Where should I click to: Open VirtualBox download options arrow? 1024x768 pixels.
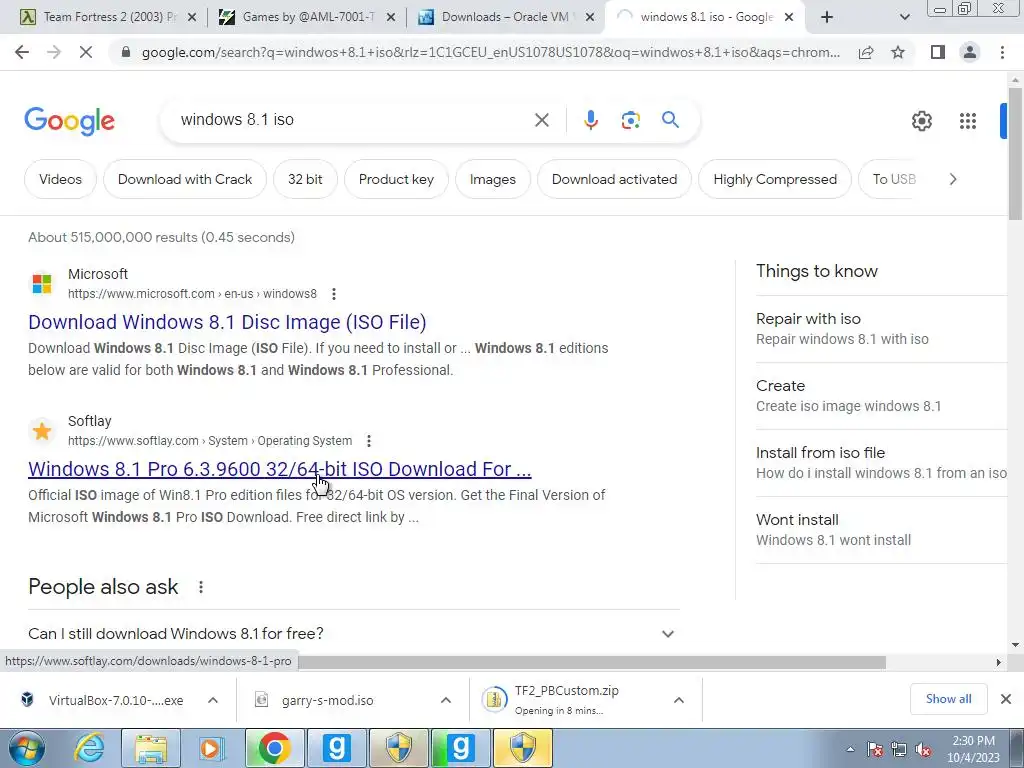(213, 700)
